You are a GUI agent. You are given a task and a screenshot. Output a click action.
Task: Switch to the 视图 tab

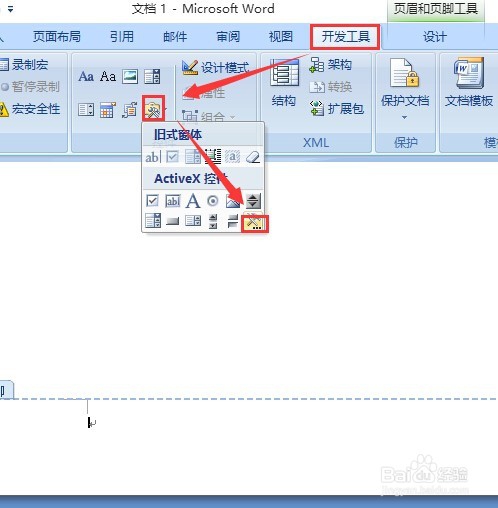(x=281, y=36)
